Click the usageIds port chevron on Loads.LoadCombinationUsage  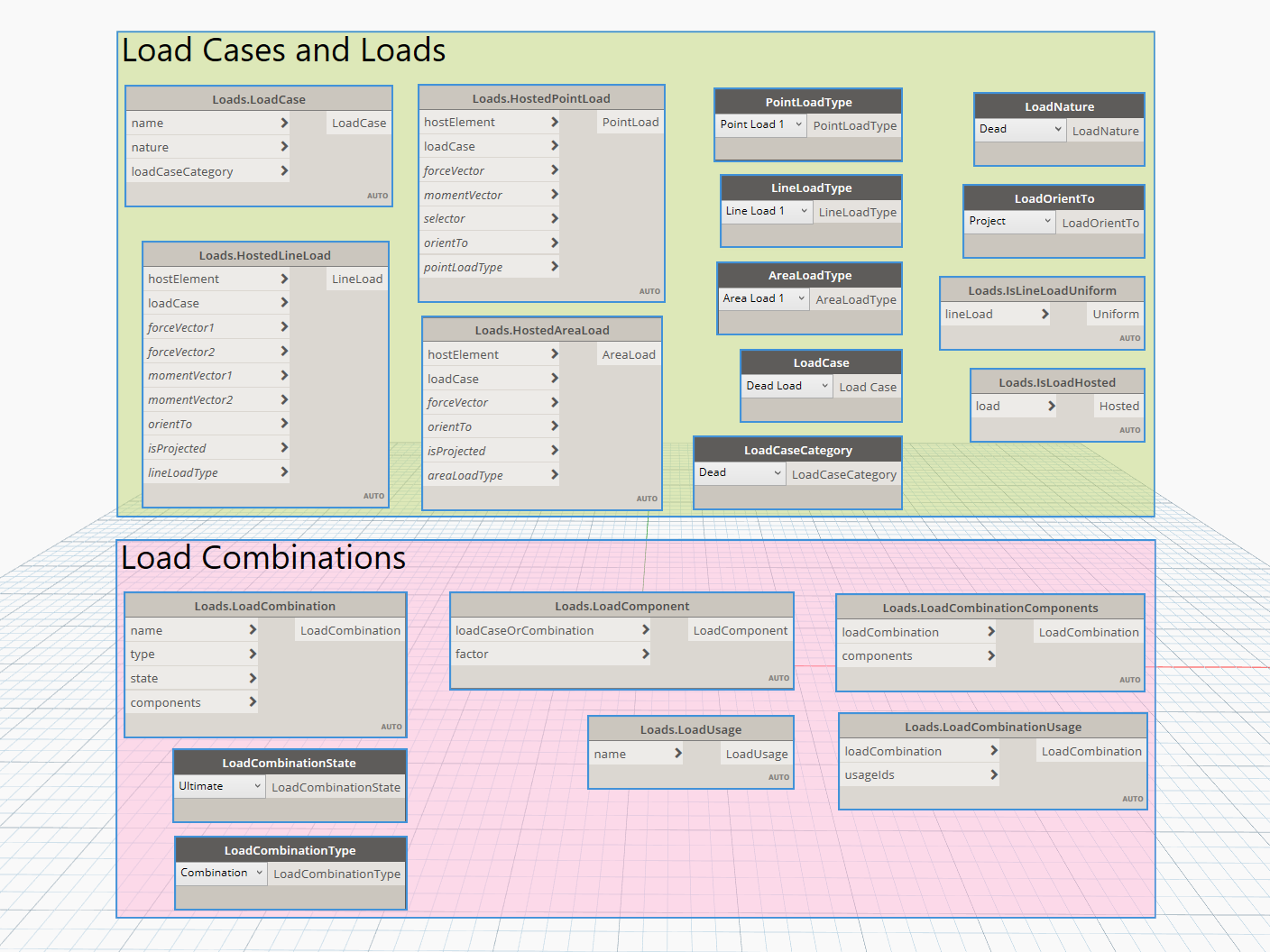click(993, 775)
